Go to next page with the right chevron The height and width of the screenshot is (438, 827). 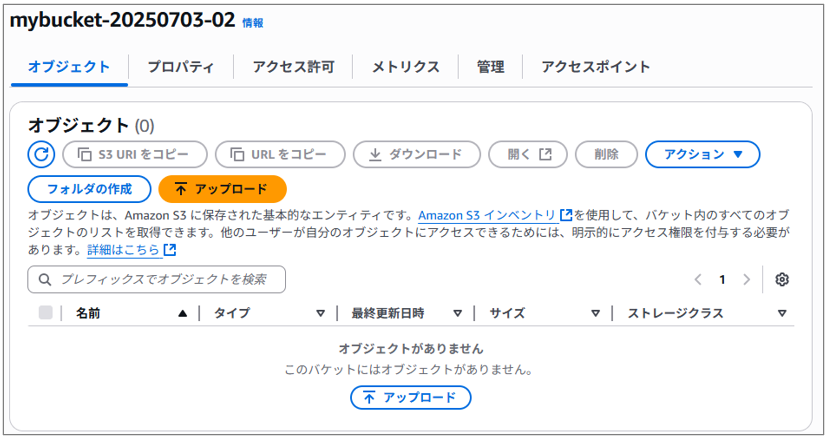(746, 279)
